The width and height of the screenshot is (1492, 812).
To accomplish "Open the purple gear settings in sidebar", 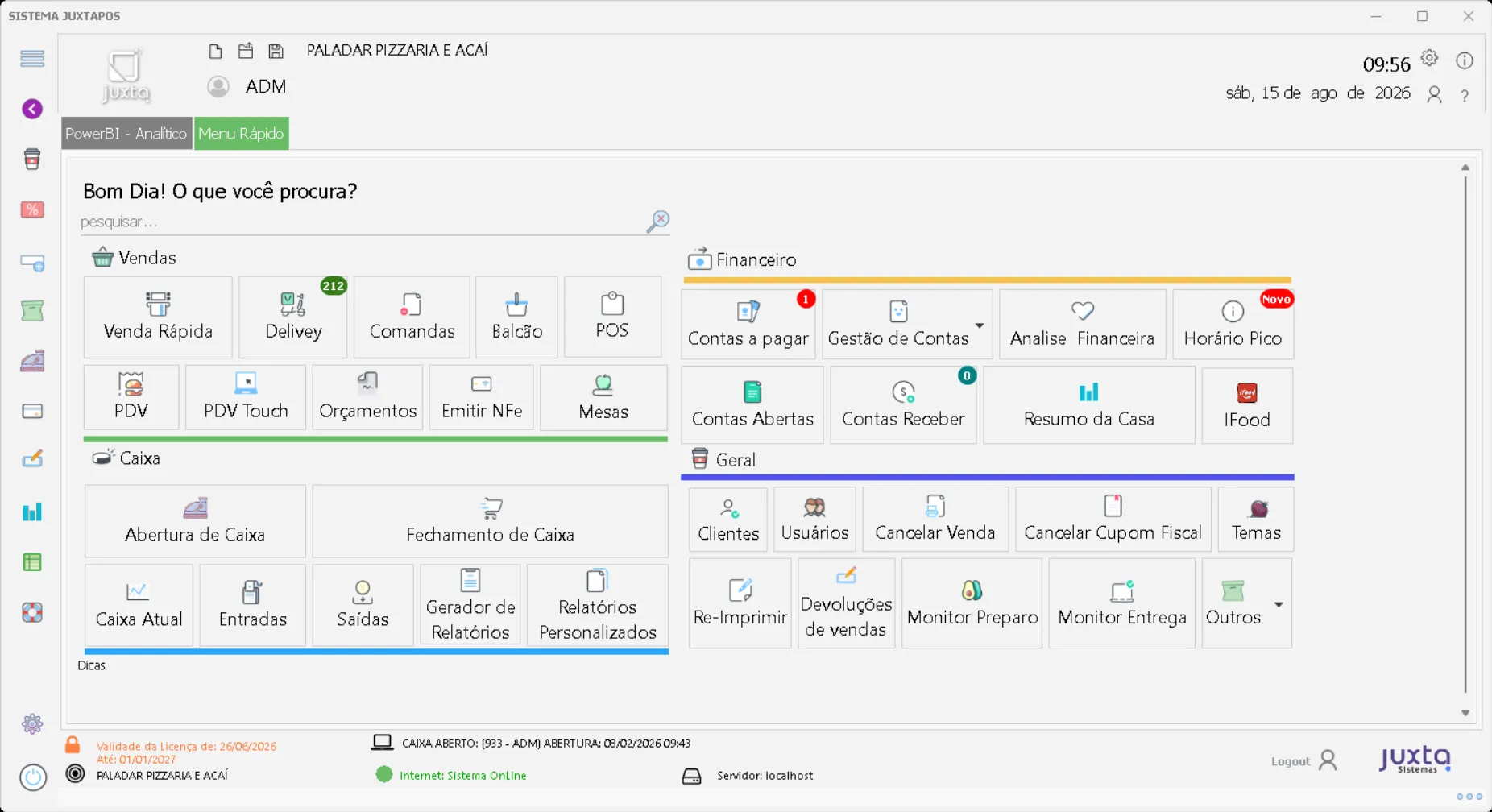I will coord(32,723).
